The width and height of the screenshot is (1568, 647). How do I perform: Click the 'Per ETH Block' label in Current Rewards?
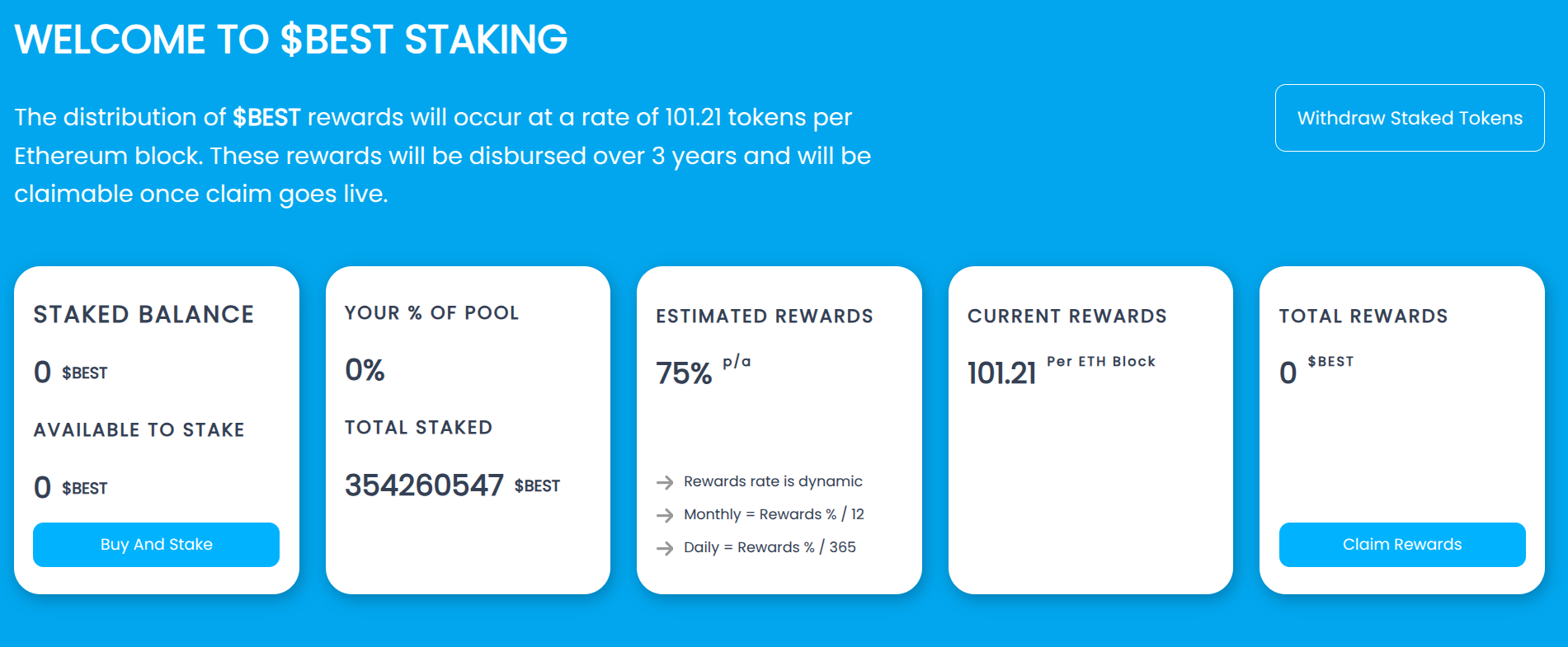[x=1101, y=362]
